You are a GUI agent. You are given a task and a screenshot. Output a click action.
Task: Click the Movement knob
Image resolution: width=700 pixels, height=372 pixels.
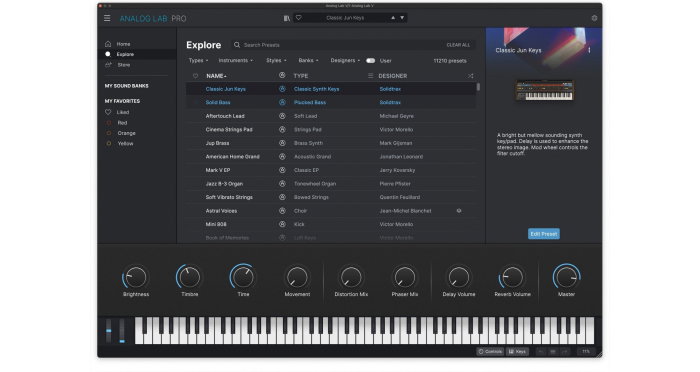tap(297, 277)
